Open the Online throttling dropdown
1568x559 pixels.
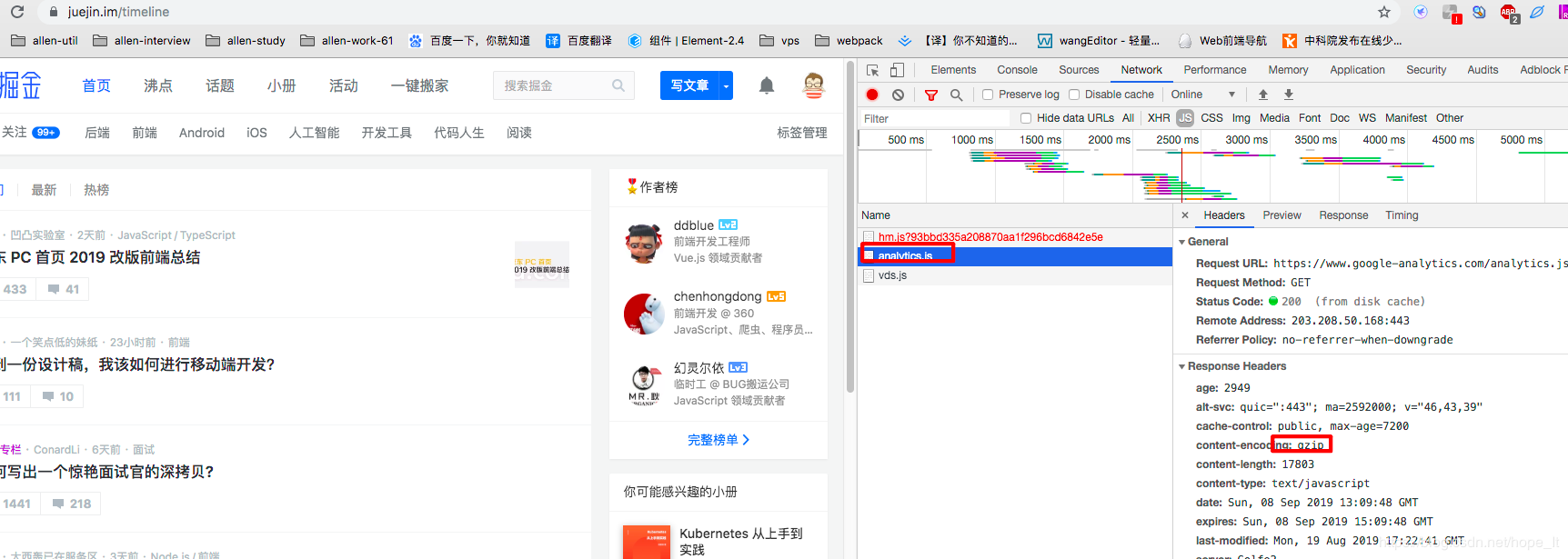[x=1202, y=95]
